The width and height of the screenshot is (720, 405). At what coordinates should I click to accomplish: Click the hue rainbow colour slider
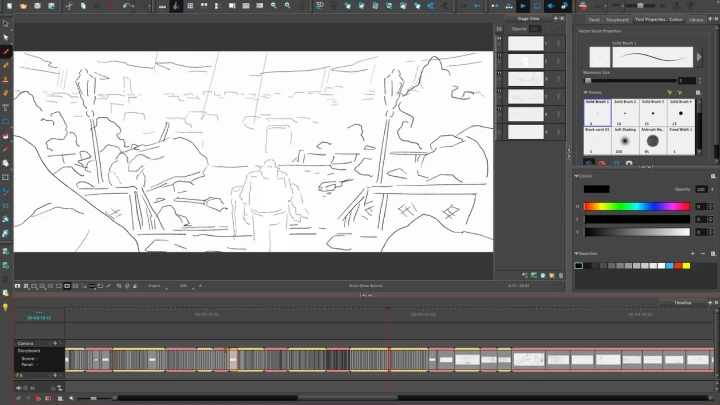pos(636,206)
